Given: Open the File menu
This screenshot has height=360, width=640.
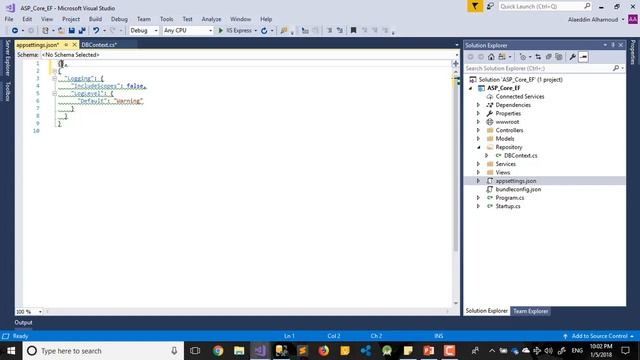Looking at the screenshot, I should 9,19.
